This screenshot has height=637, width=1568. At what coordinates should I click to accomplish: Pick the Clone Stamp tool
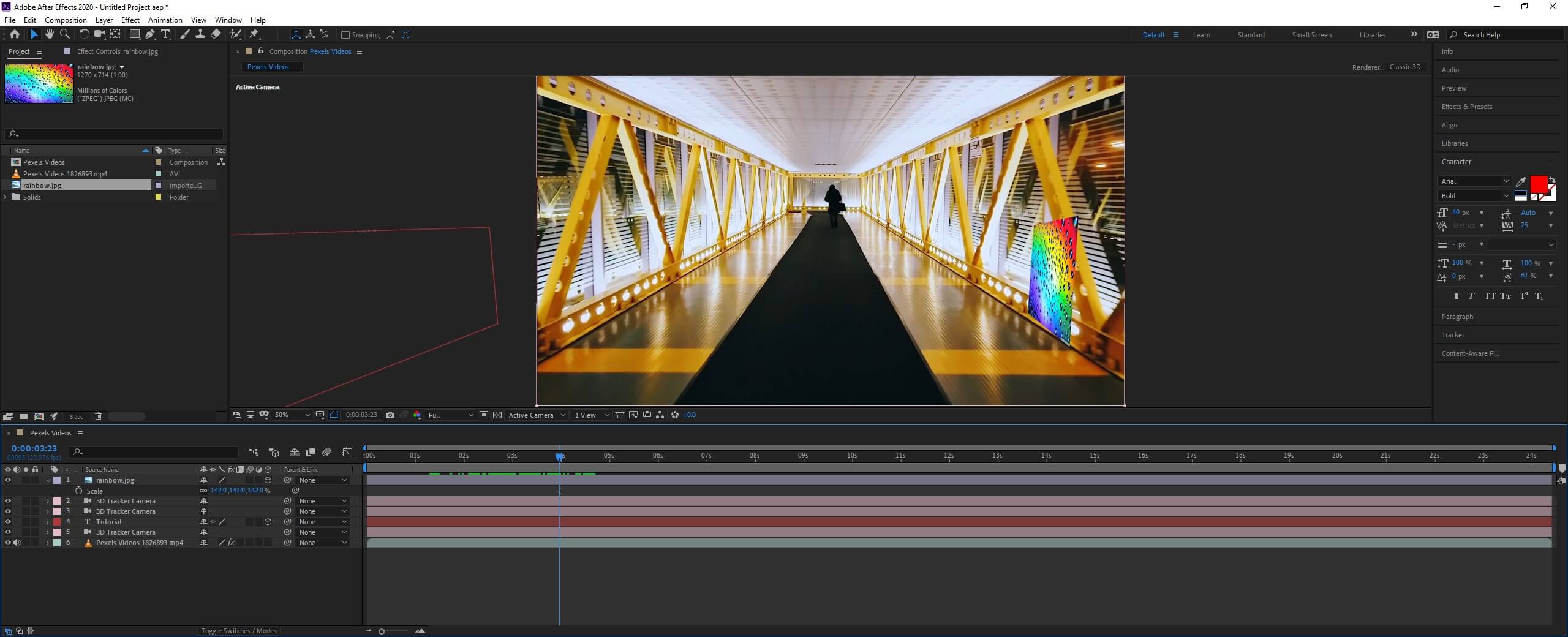click(200, 34)
